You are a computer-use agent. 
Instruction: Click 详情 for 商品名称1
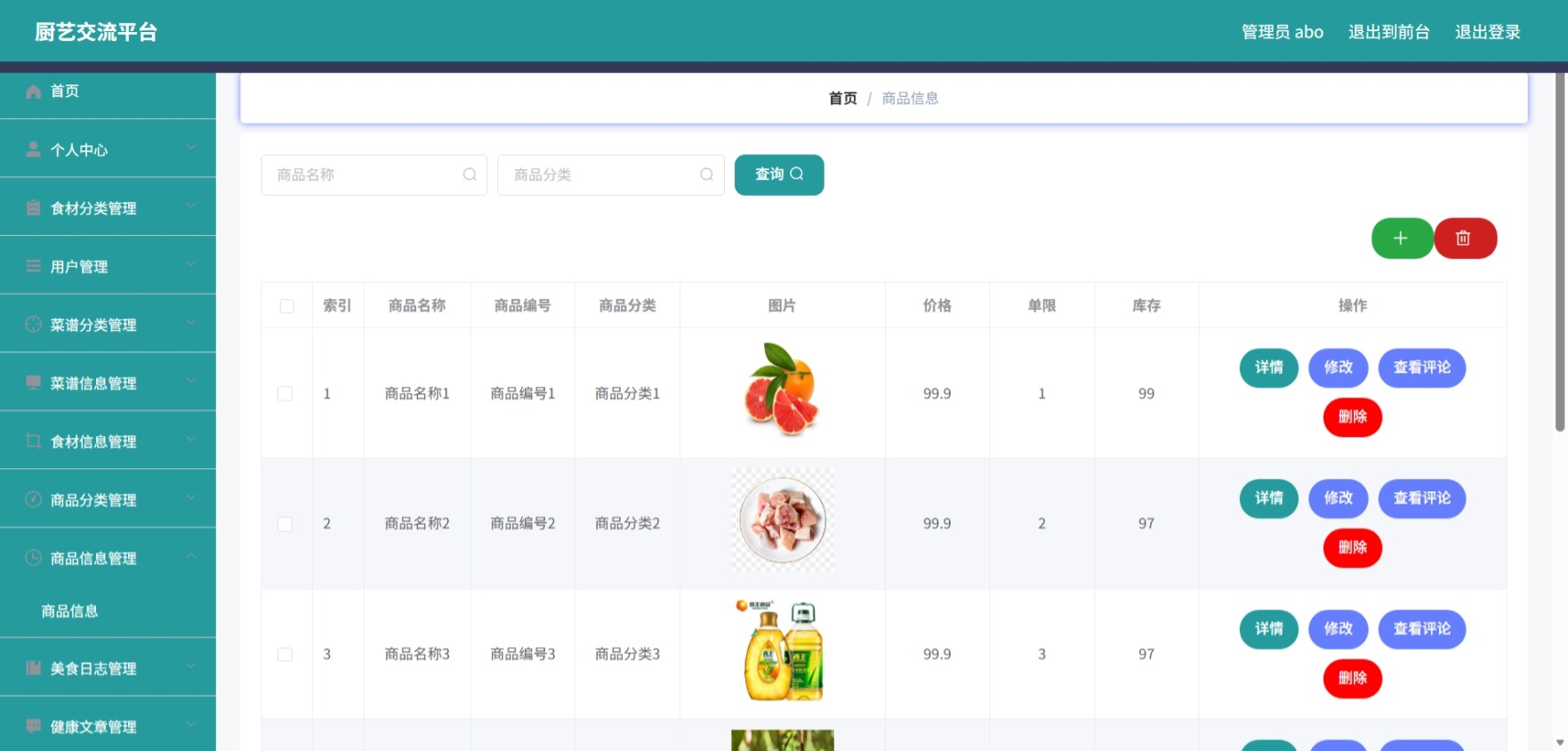pyautogui.click(x=1269, y=367)
